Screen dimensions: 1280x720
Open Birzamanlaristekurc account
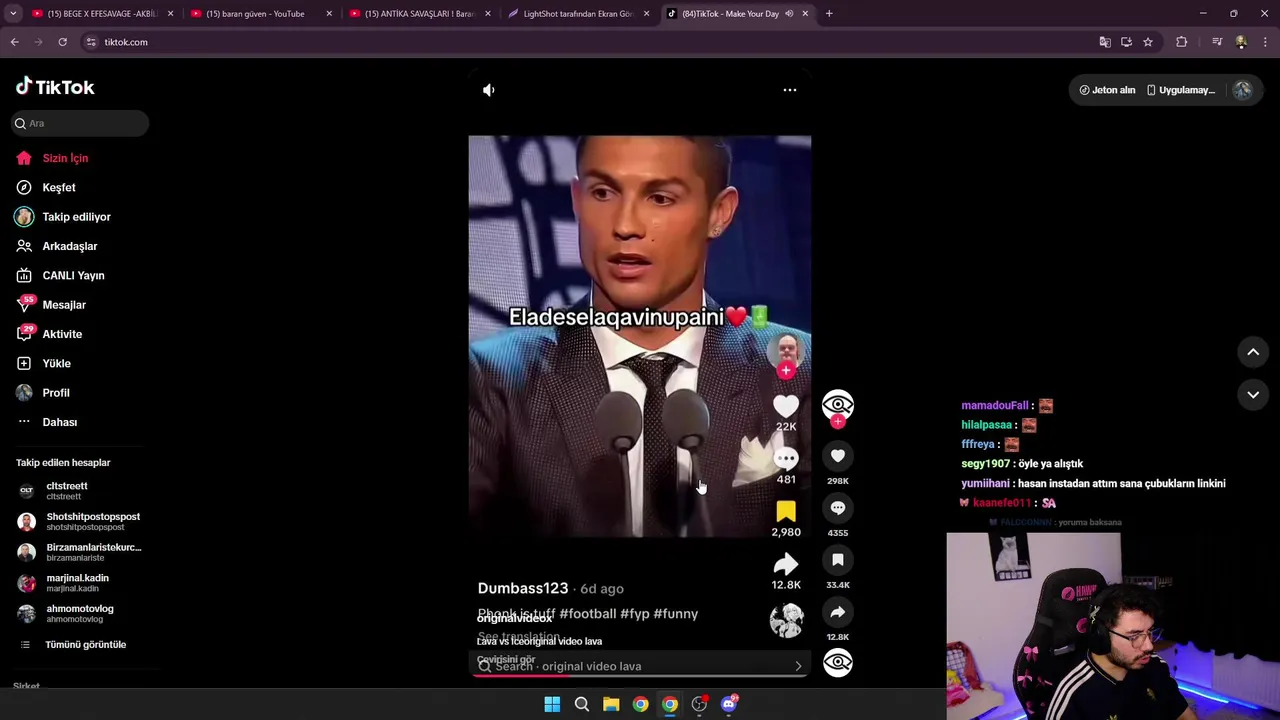click(x=93, y=552)
